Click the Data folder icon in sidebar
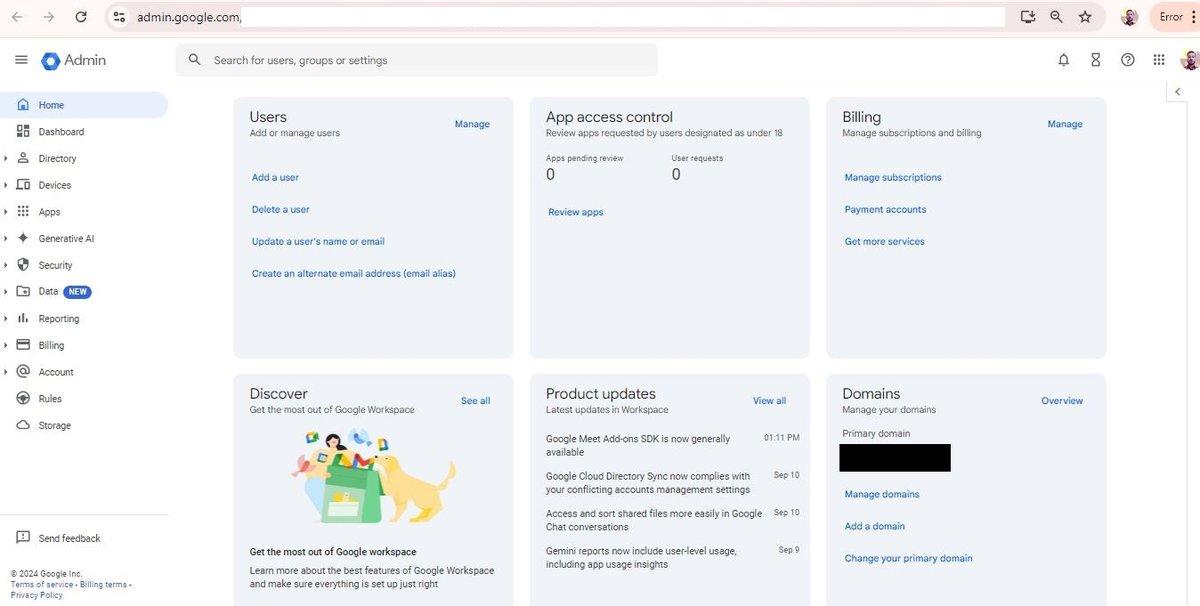Image resolution: width=1200 pixels, height=606 pixels. point(23,291)
